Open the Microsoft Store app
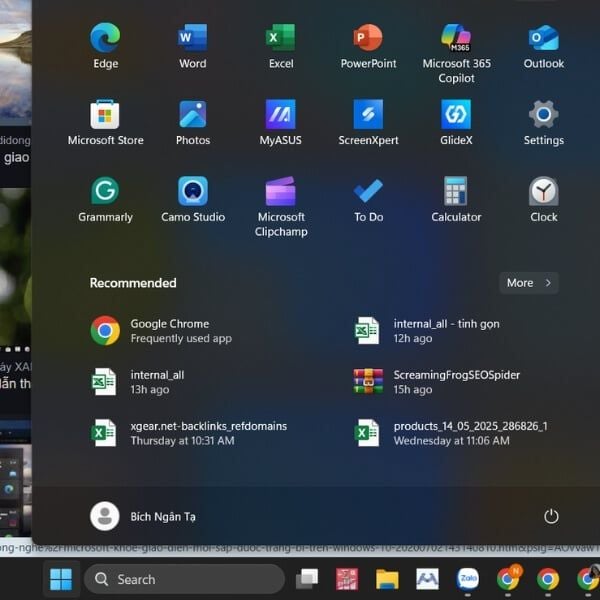The image size is (600, 600). [x=105, y=123]
